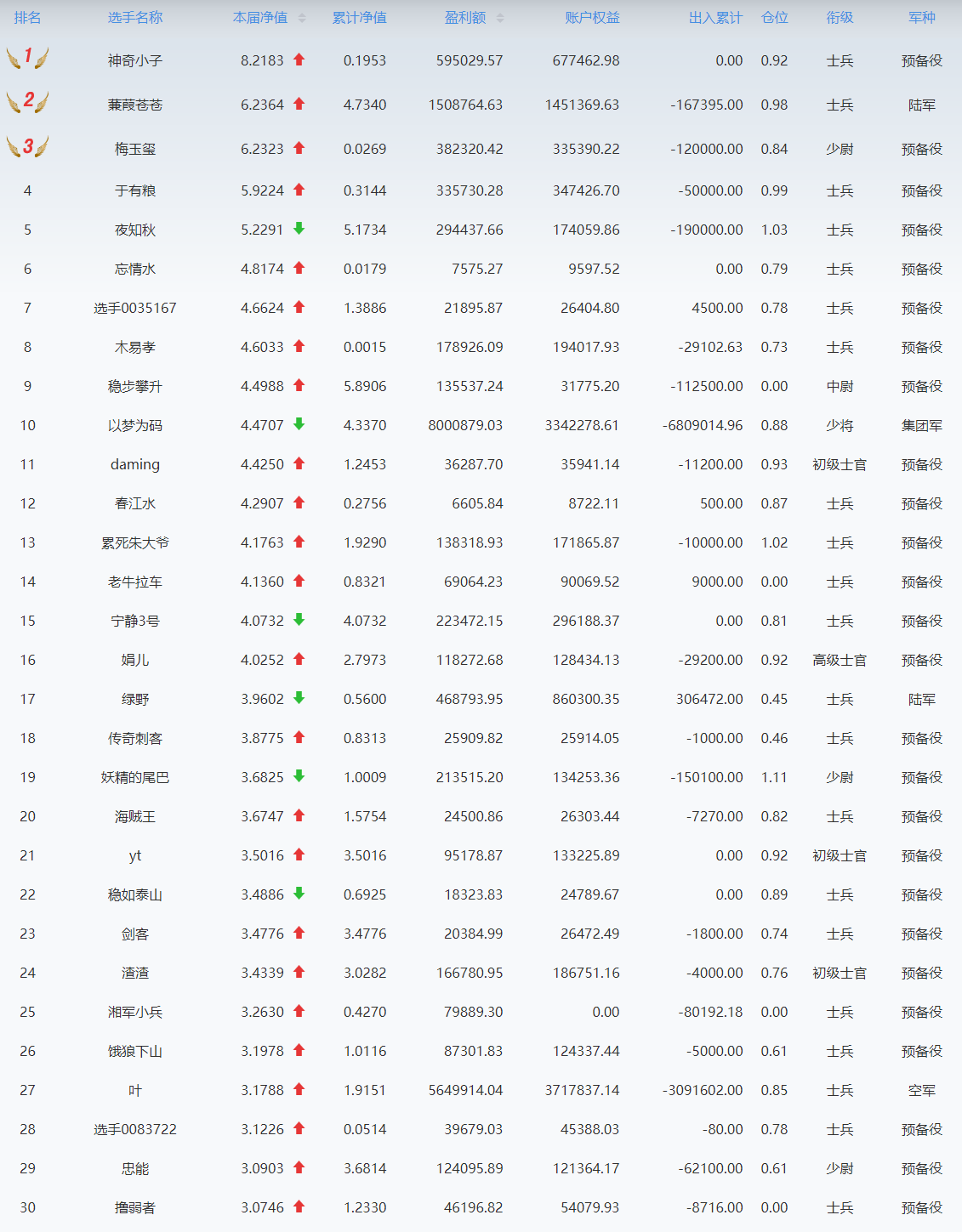
Task: Click the green down arrow in 绿野 row
Action: pos(299,698)
